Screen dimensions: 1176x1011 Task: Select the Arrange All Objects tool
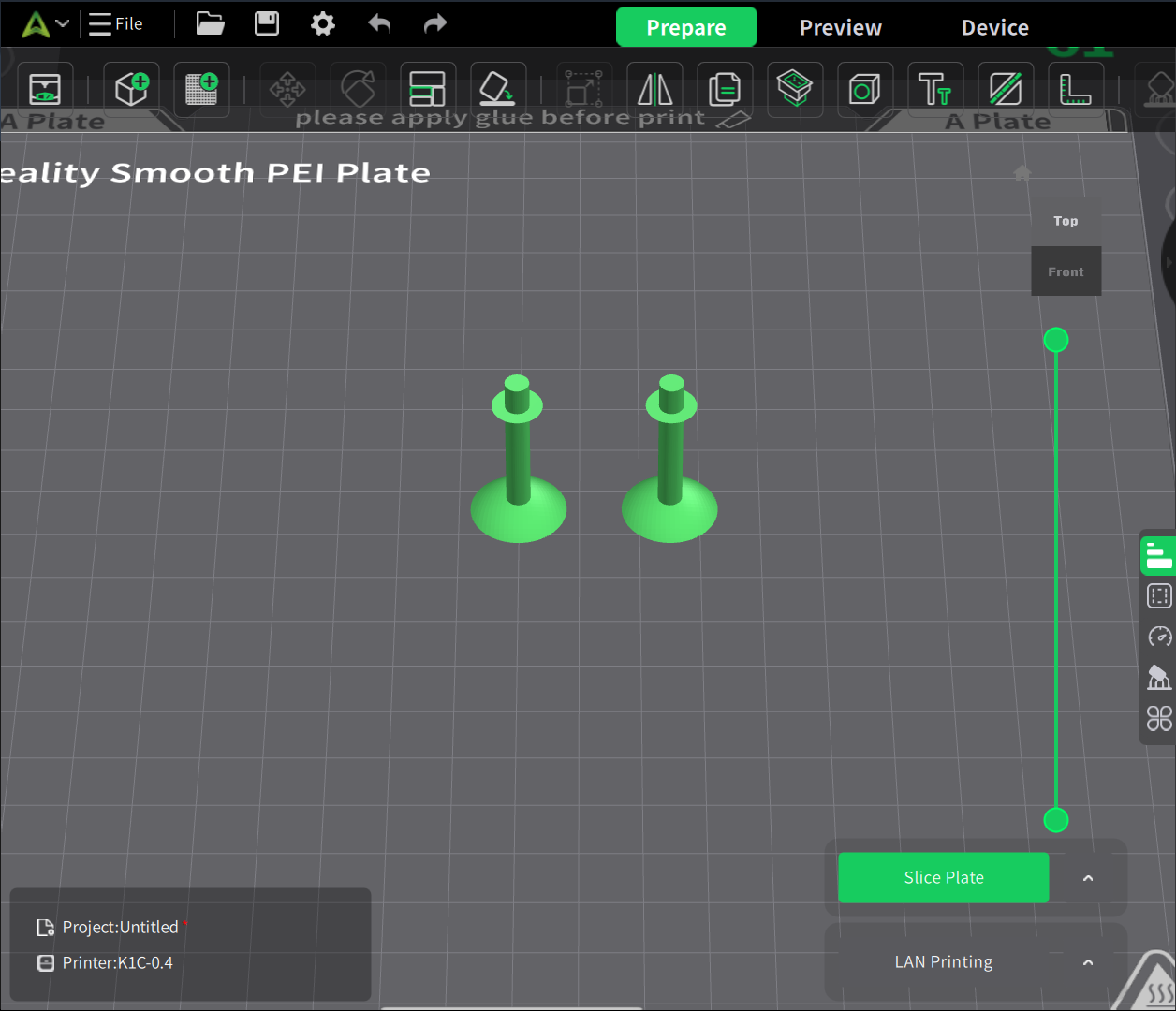click(x=427, y=90)
